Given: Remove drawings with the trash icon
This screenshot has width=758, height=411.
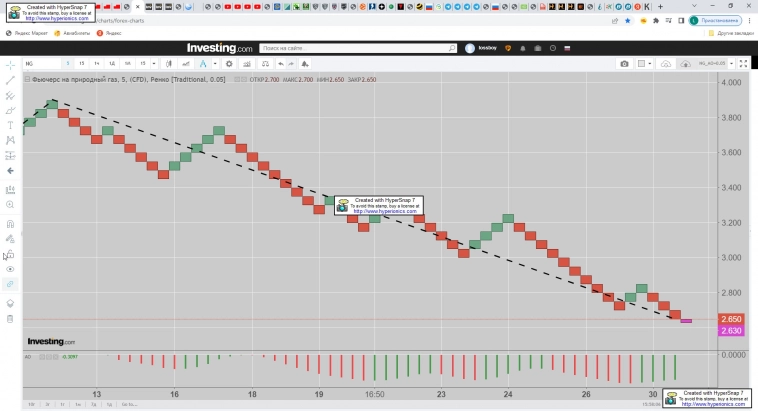Looking at the screenshot, I should [10, 319].
